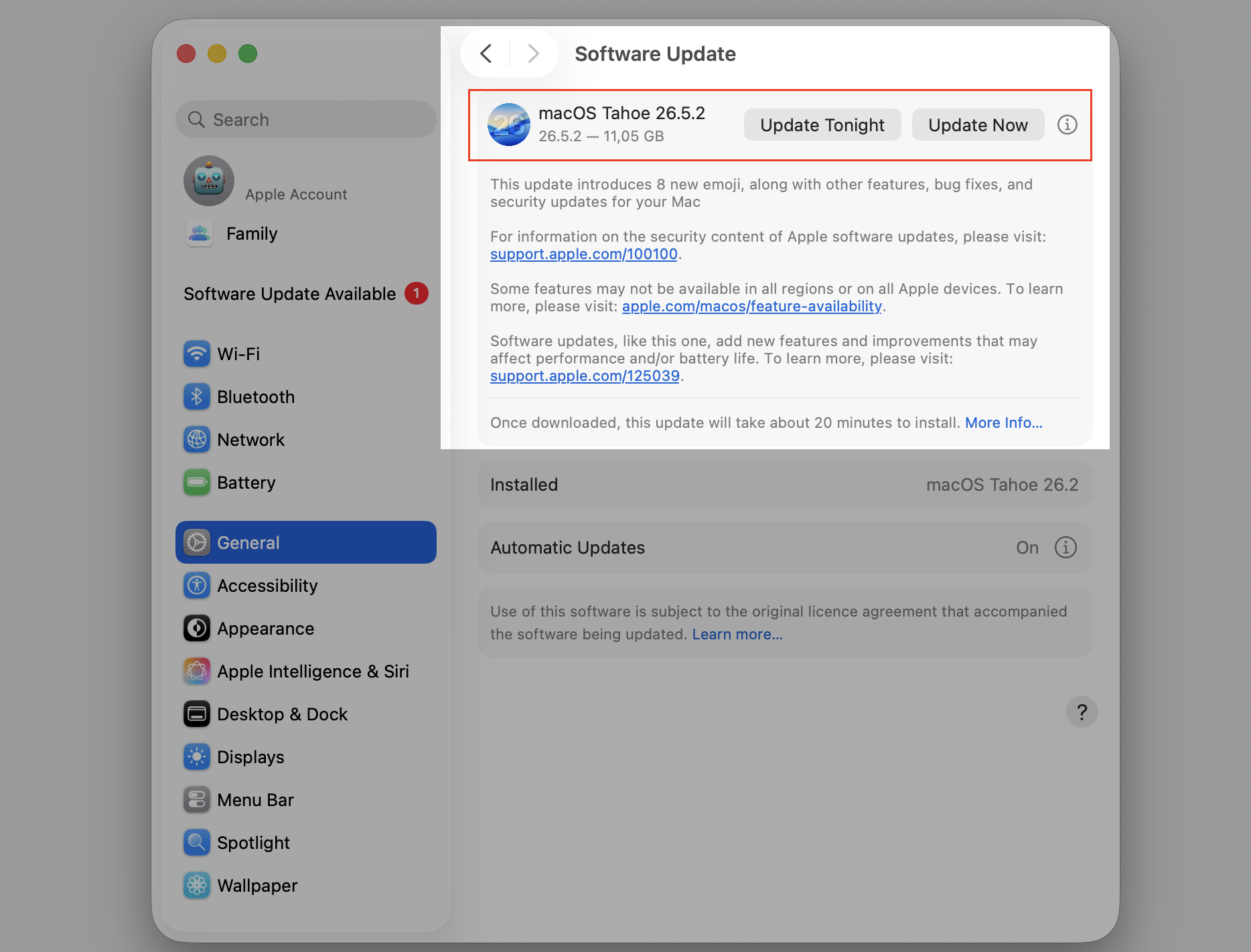
Task: Click the Apple Account robot avatar
Action: pos(209,181)
